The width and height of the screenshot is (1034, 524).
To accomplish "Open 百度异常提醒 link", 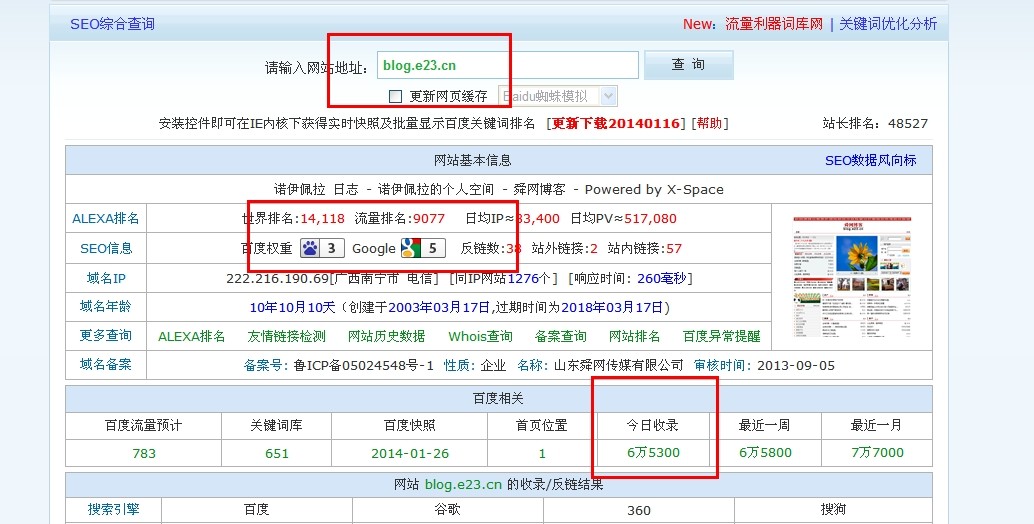I will (721, 336).
